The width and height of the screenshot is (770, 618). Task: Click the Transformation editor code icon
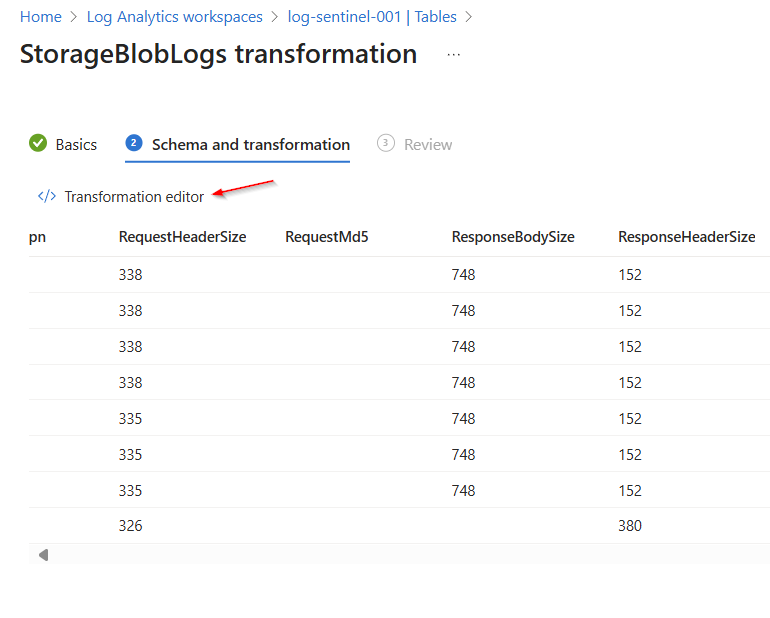(46, 197)
